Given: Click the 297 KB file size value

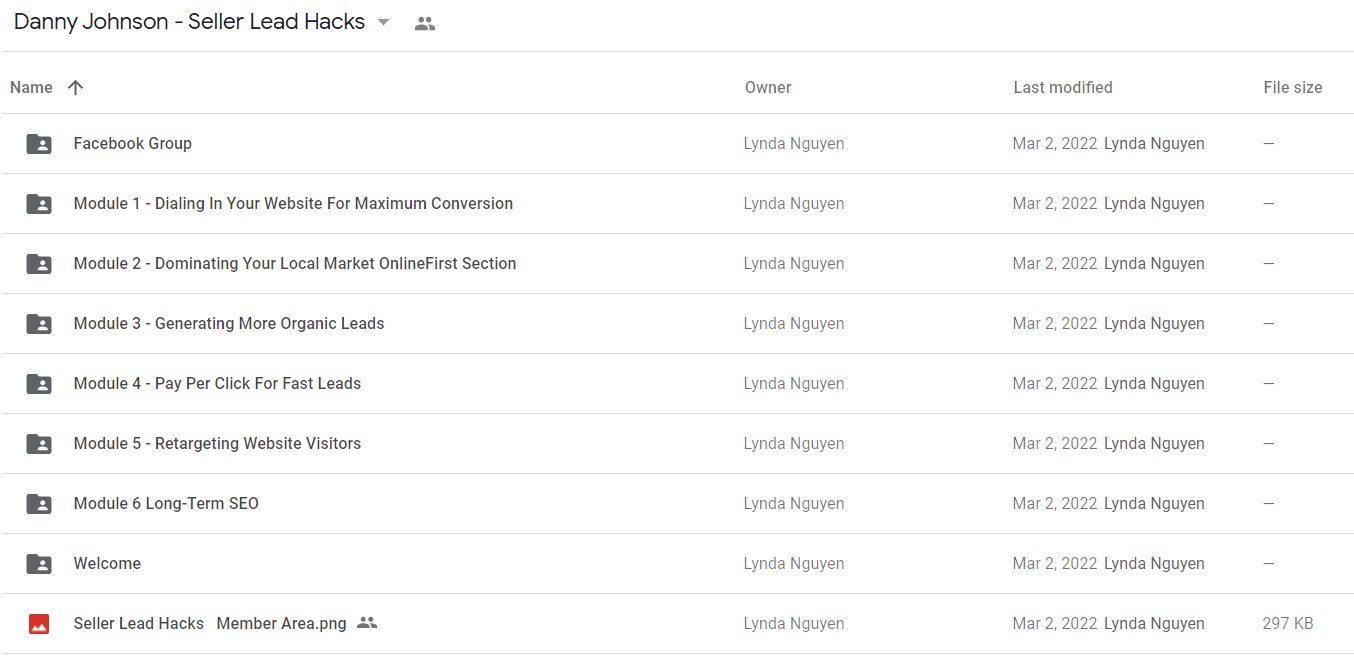Looking at the screenshot, I should point(1288,623).
